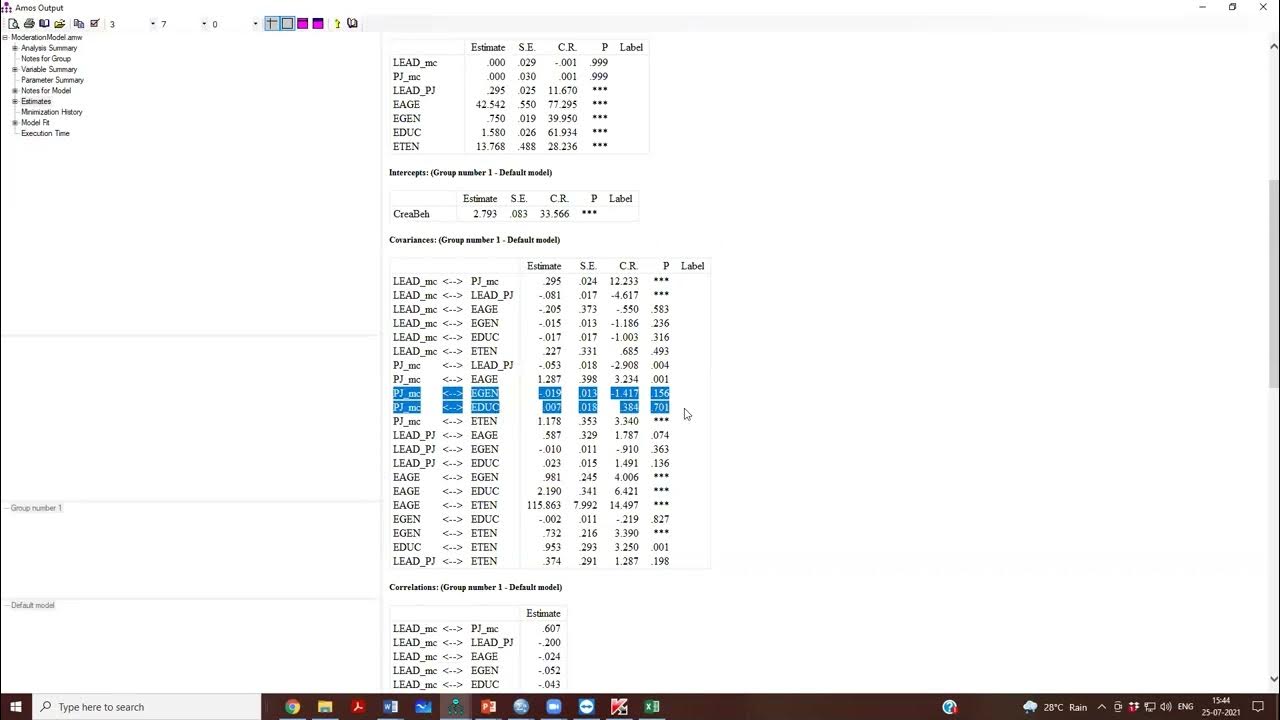Click the EAGE ETEN estimate 115.863
This screenshot has width=1280, height=720.
pyautogui.click(x=544, y=505)
